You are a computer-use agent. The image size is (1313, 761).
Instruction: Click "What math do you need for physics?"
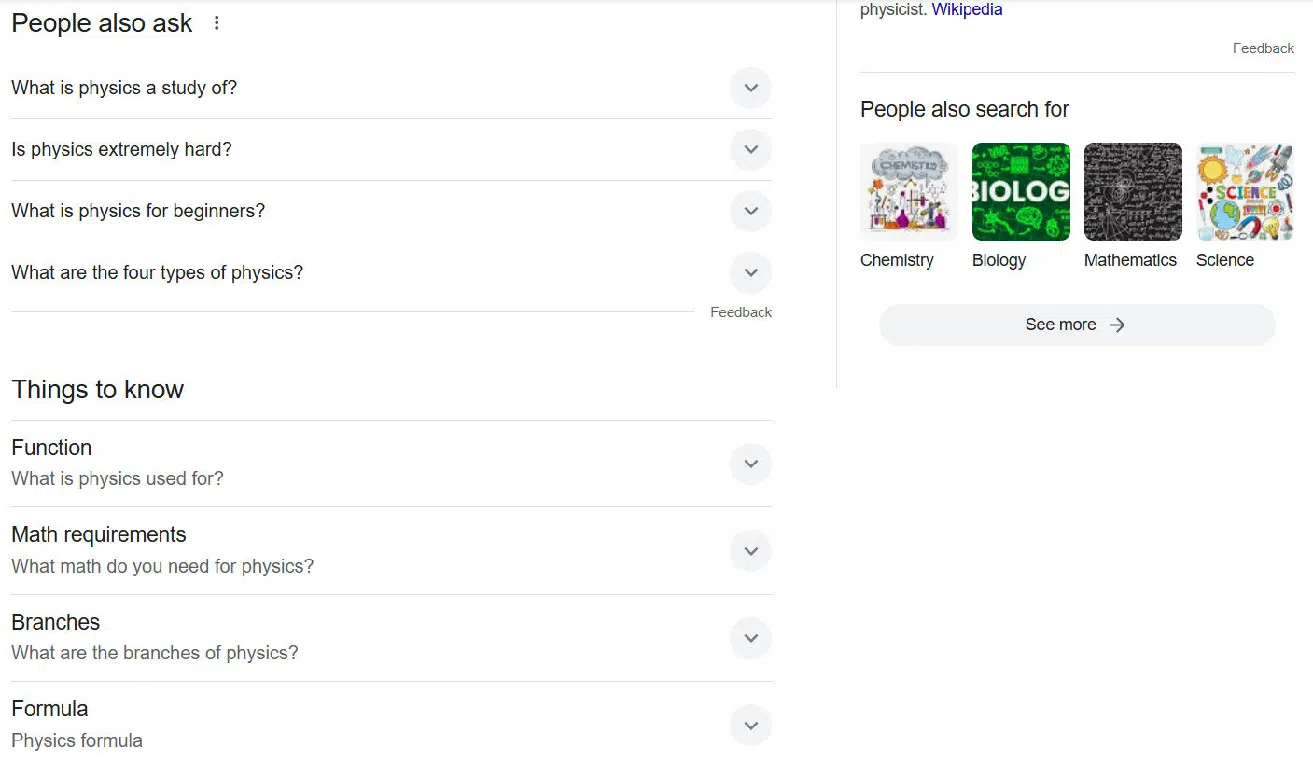click(x=162, y=567)
